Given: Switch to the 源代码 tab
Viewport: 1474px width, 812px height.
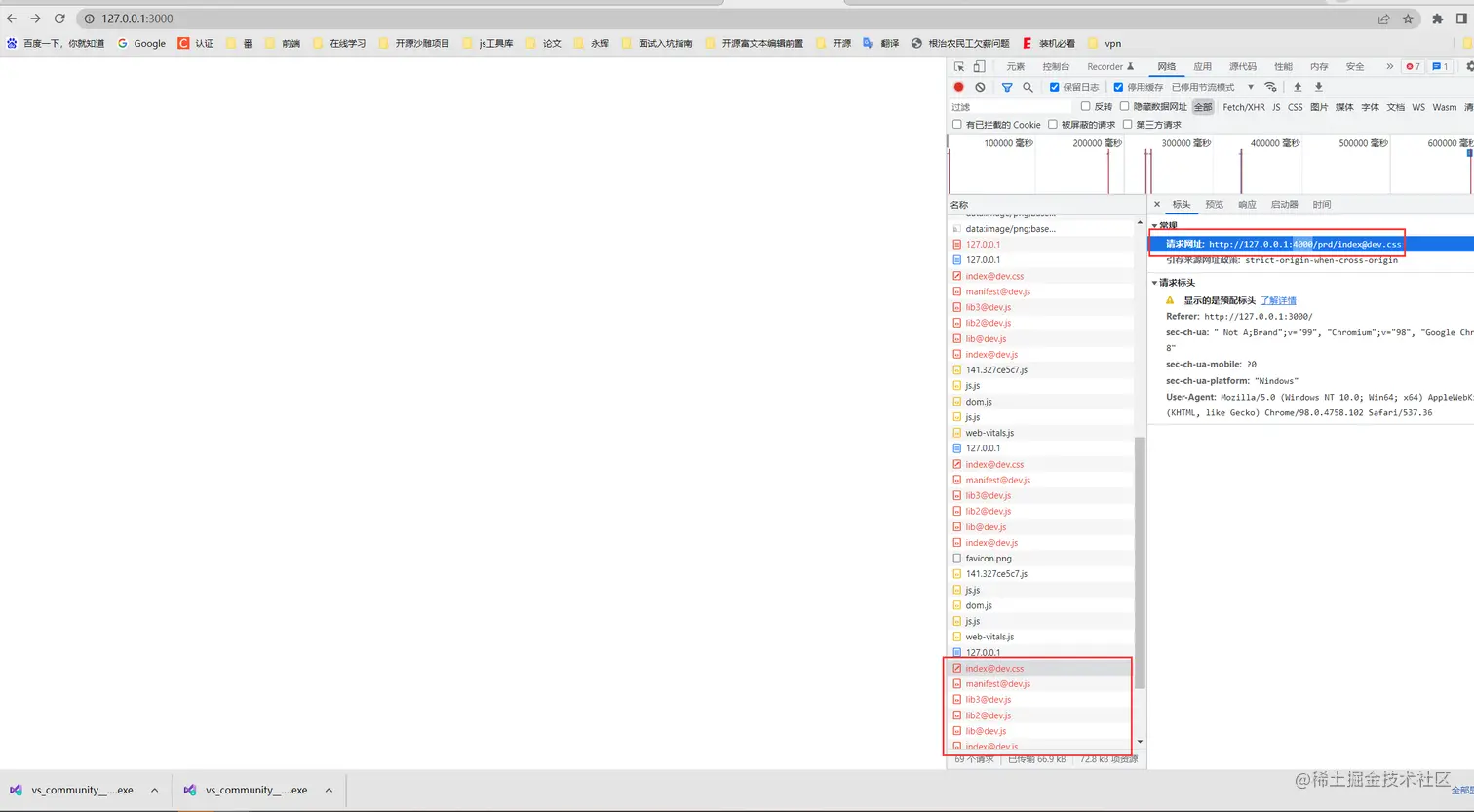Looking at the screenshot, I should pos(1243,67).
